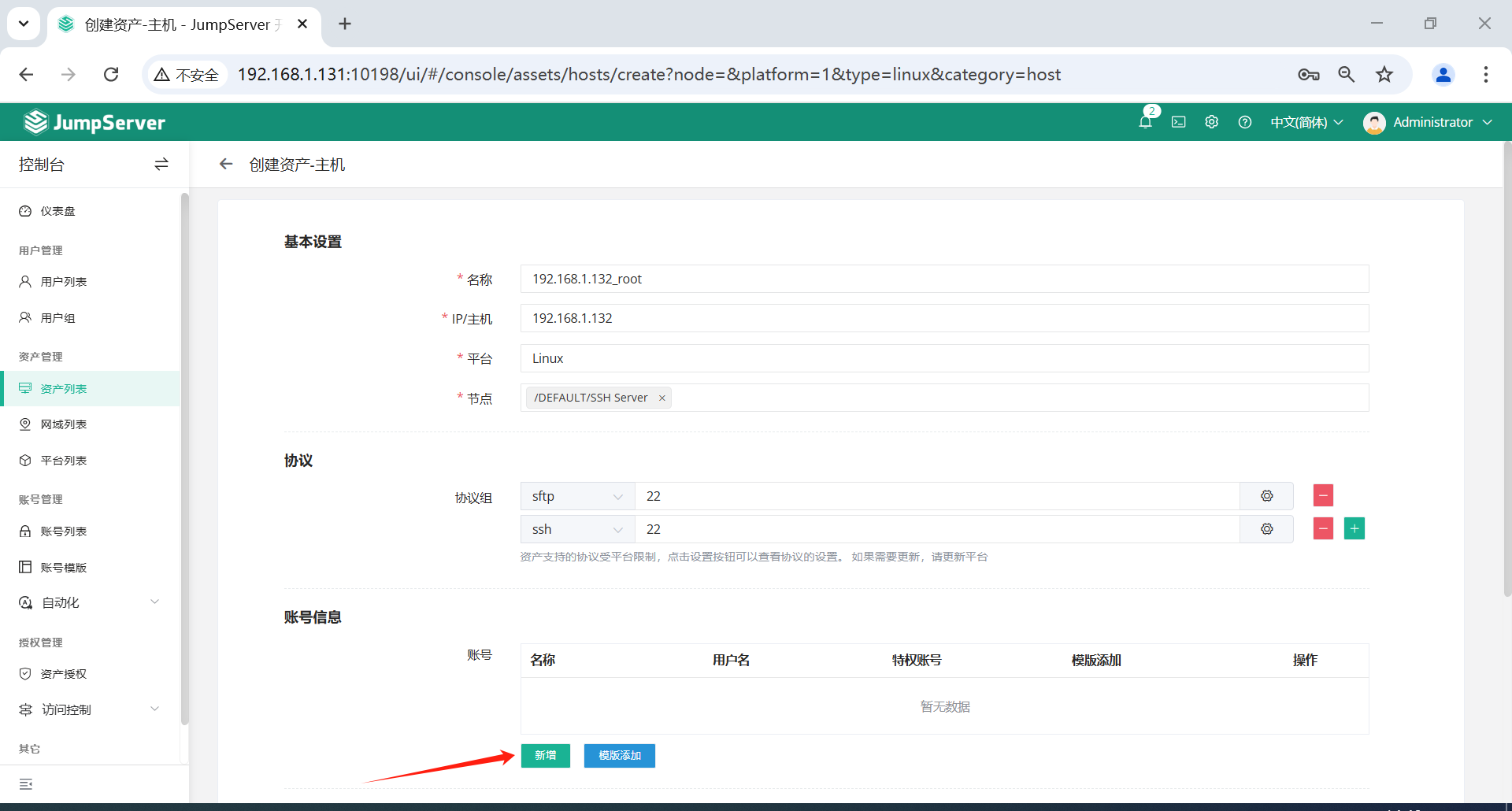Click the 用户名 column header
The height and width of the screenshot is (811, 1512).
(731, 660)
